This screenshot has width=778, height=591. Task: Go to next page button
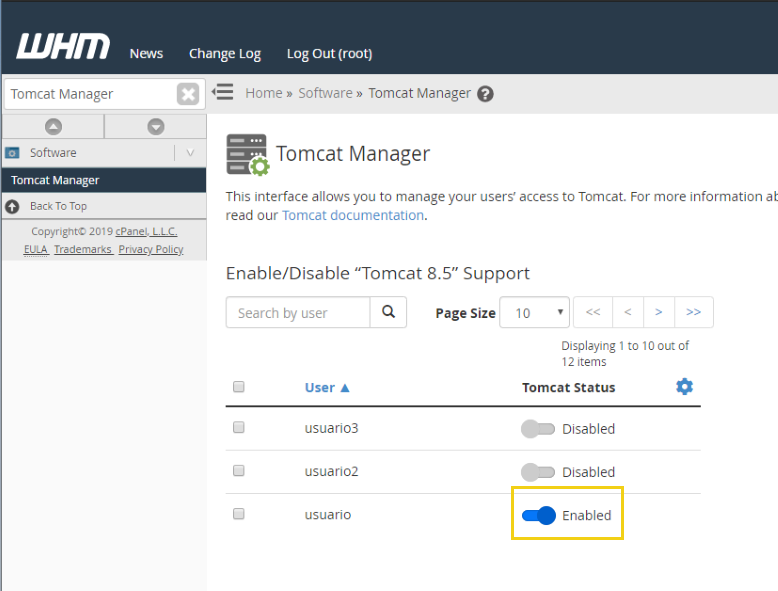coord(659,312)
